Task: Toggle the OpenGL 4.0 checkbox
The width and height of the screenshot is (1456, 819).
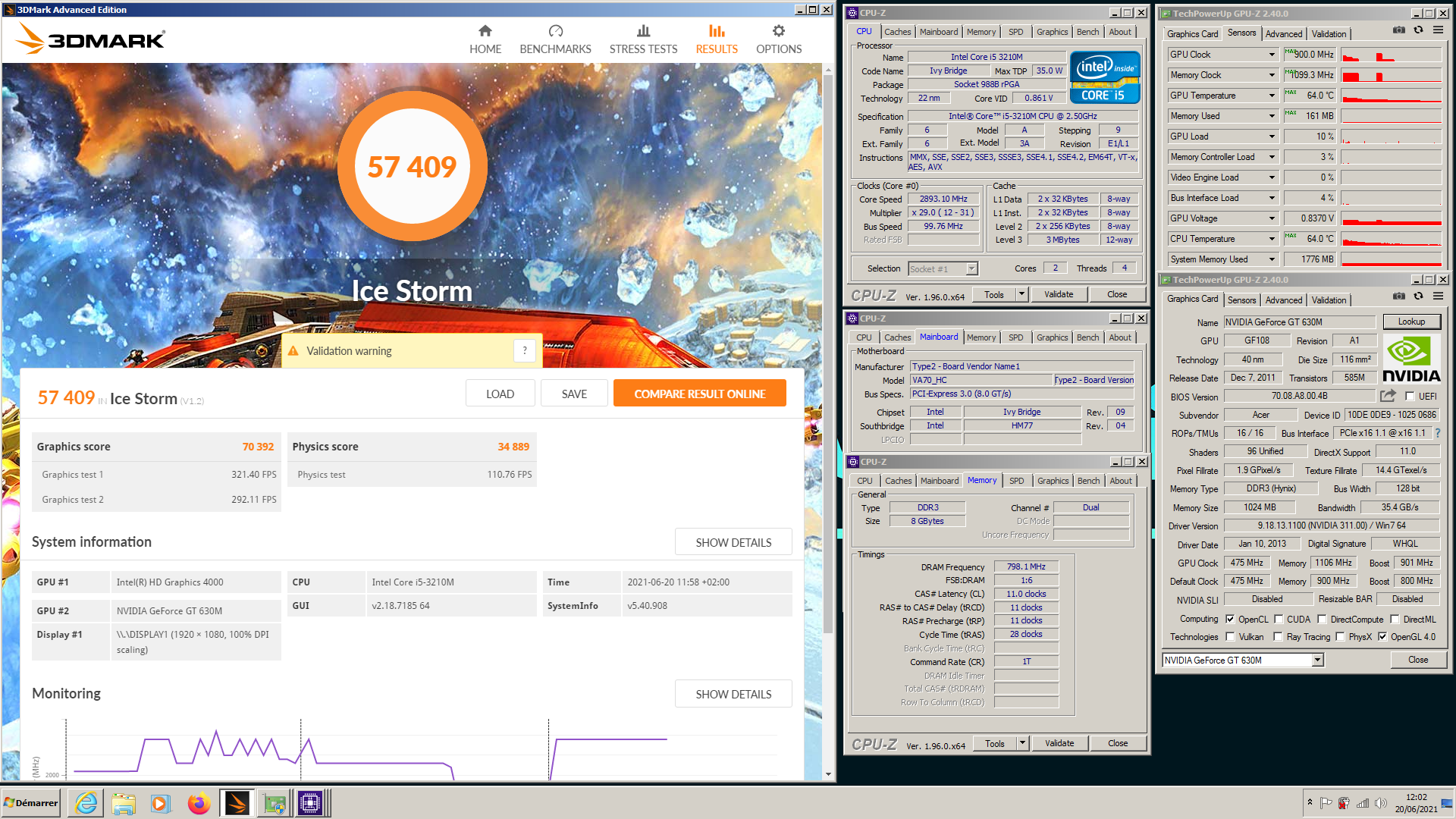Action: click(x=1382, y=637)
